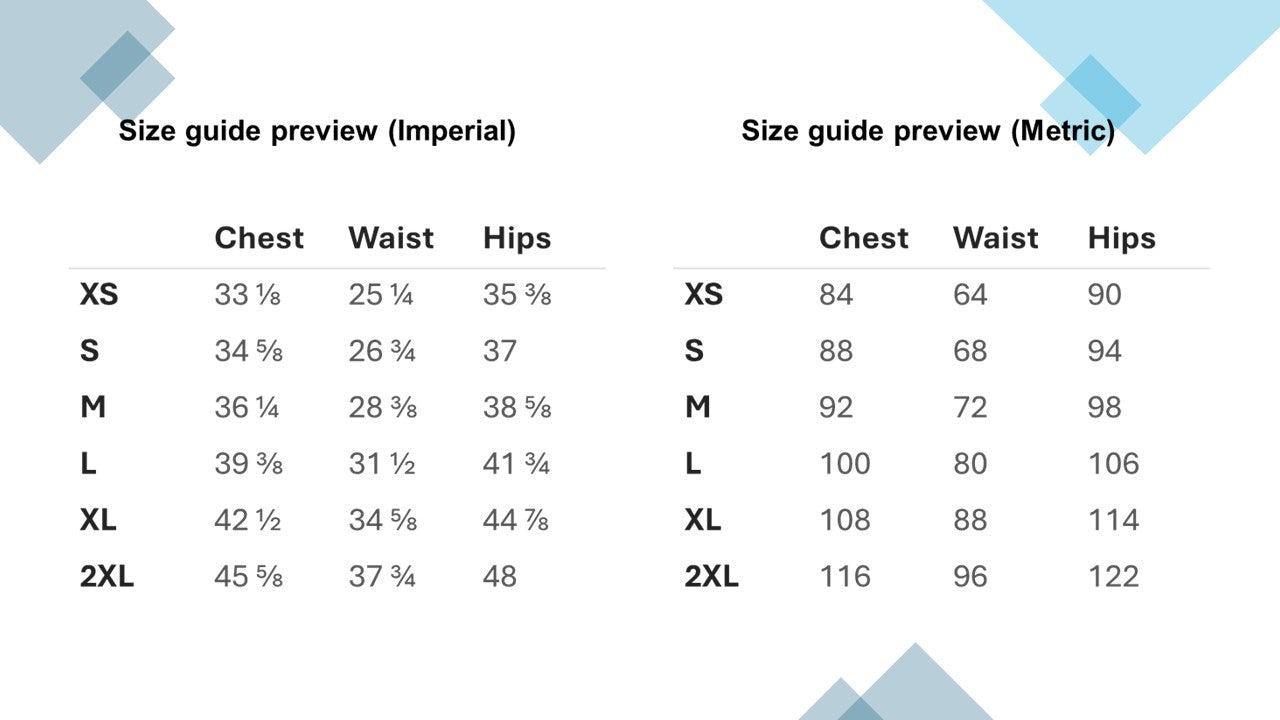This screenshot has height=720, width=1280.
Task: Select the 38 ⅝ hips value for M
Action: 517,408
